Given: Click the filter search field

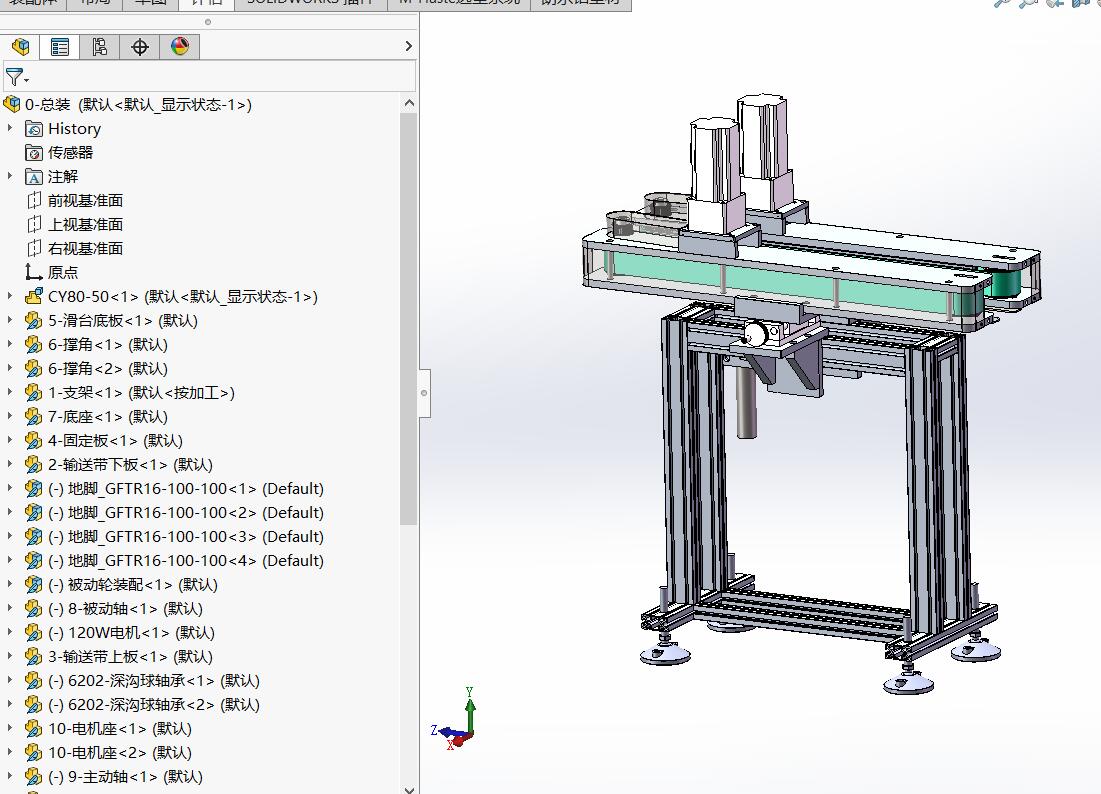Looking at the screenshot, I should (x=209, y=77).
